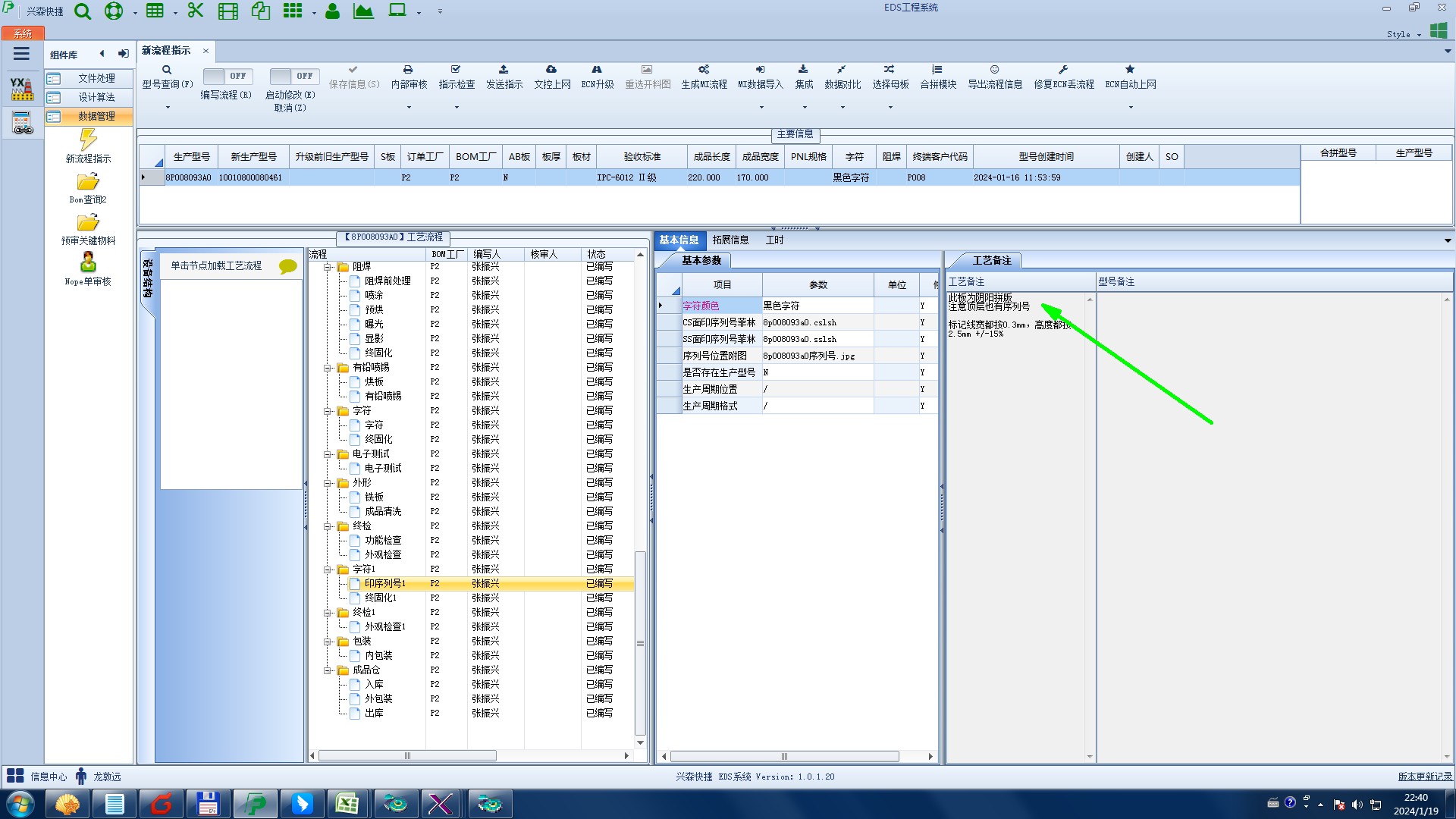The image size is (1456, 819).
Task: Click the 导出流程信息 smiley icon
Action: coord(994,70)
